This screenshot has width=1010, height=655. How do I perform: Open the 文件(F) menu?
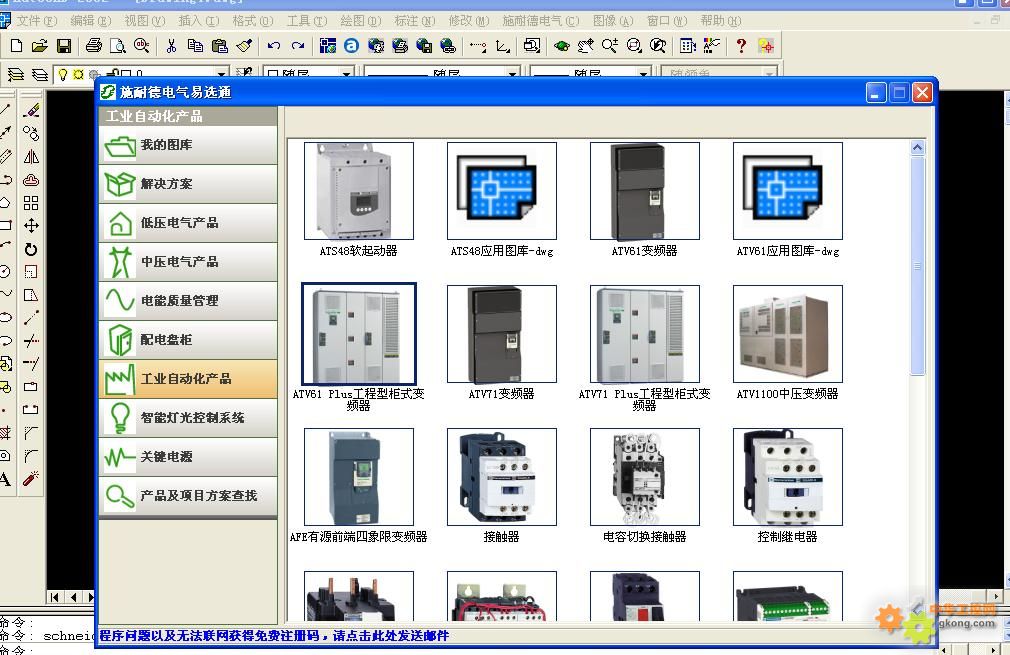(x=37, y=21)
